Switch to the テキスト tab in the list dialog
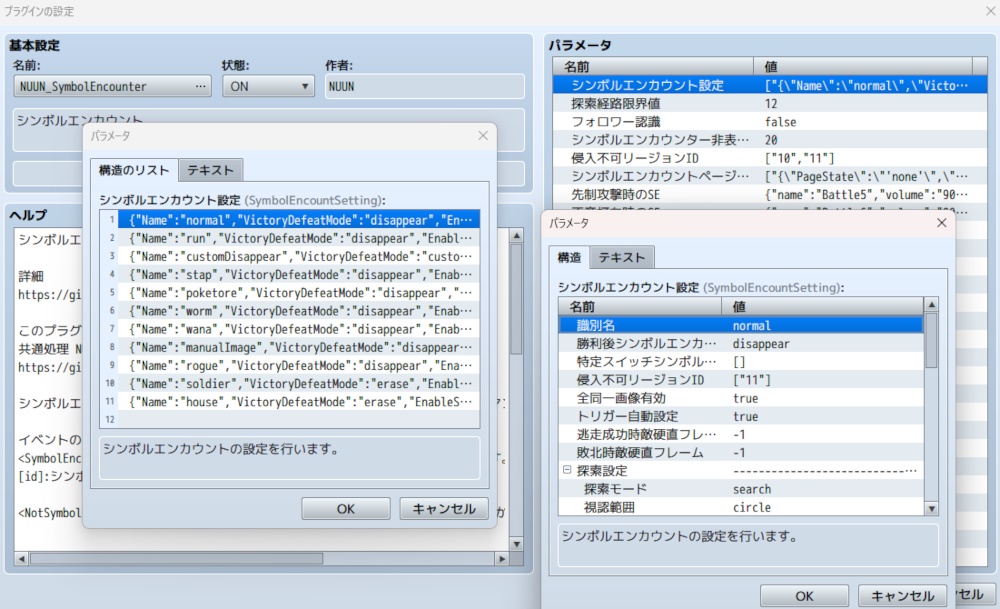 click(207, 169)
